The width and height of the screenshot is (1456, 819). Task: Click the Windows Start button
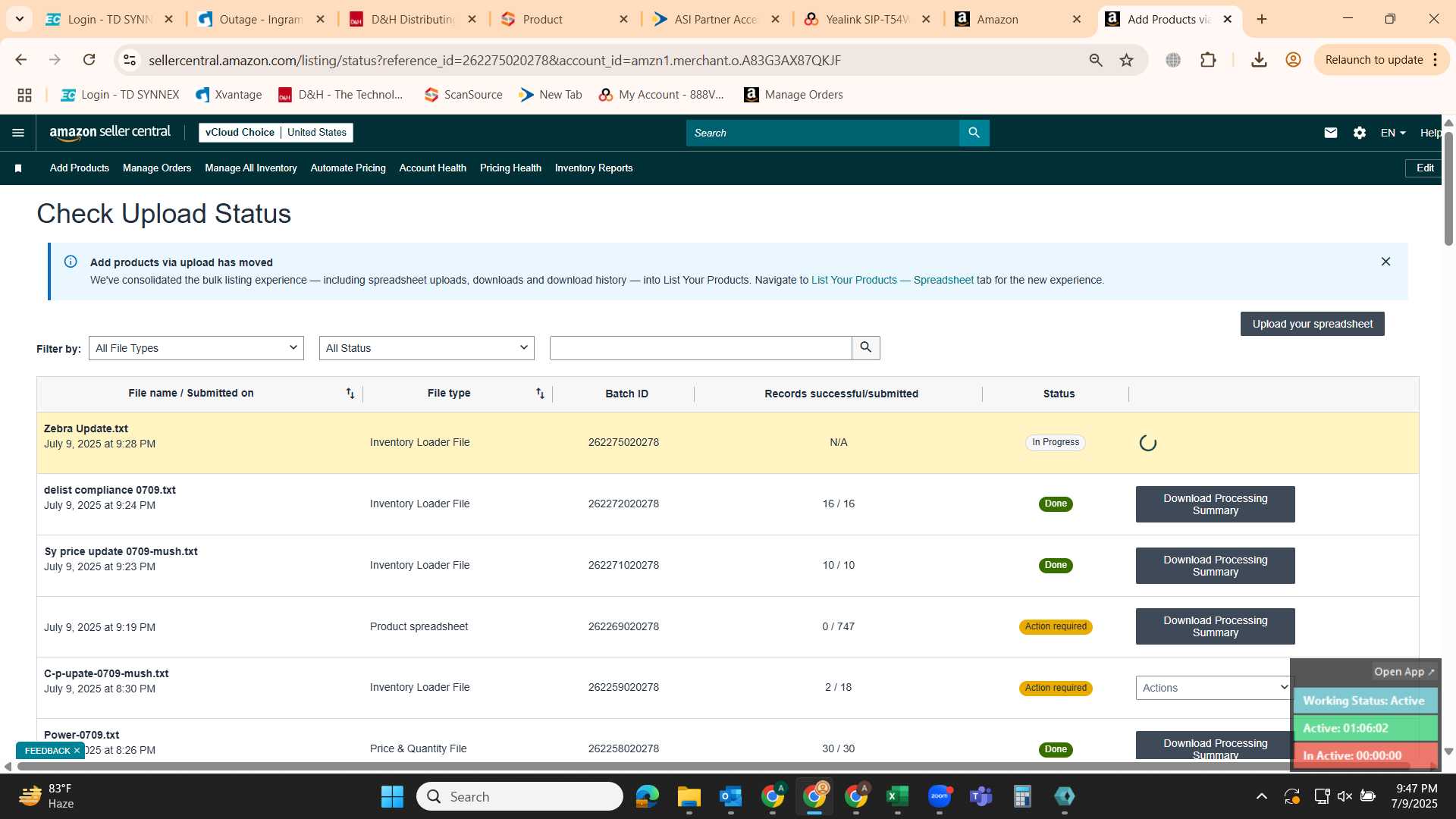click(392, 796)
